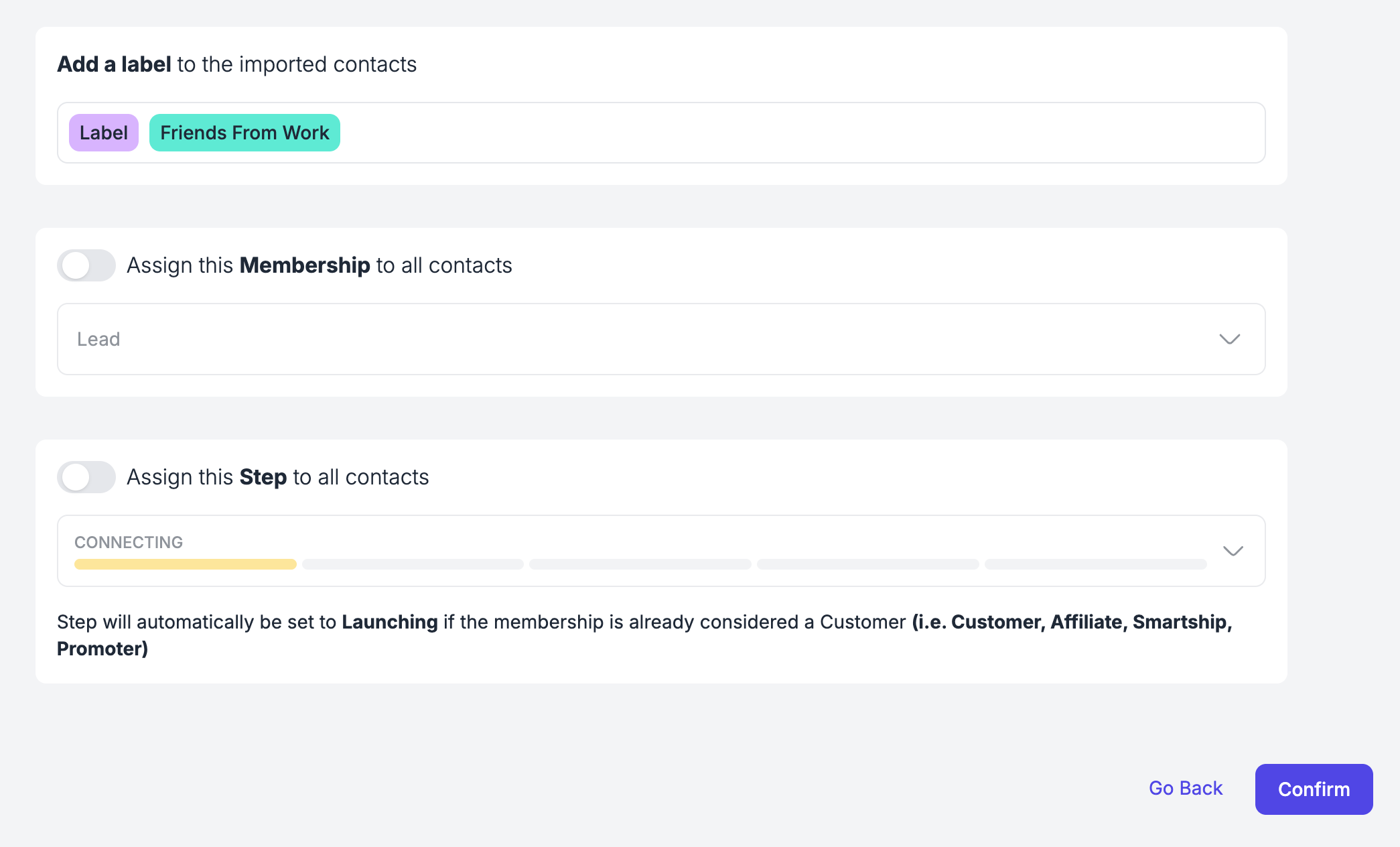Click the purple Label tag
The image size is (1400, 847).
tap(104, 133)
